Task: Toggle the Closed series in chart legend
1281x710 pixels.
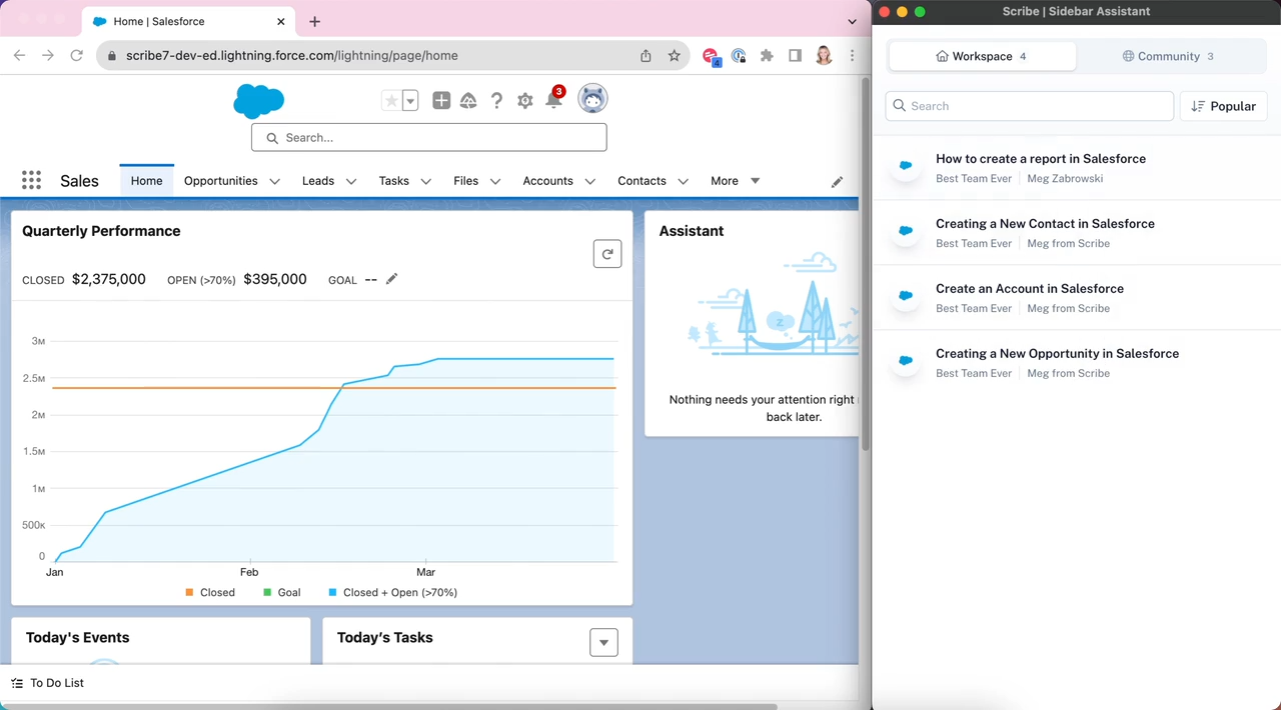Action: (x=210, y=592)
